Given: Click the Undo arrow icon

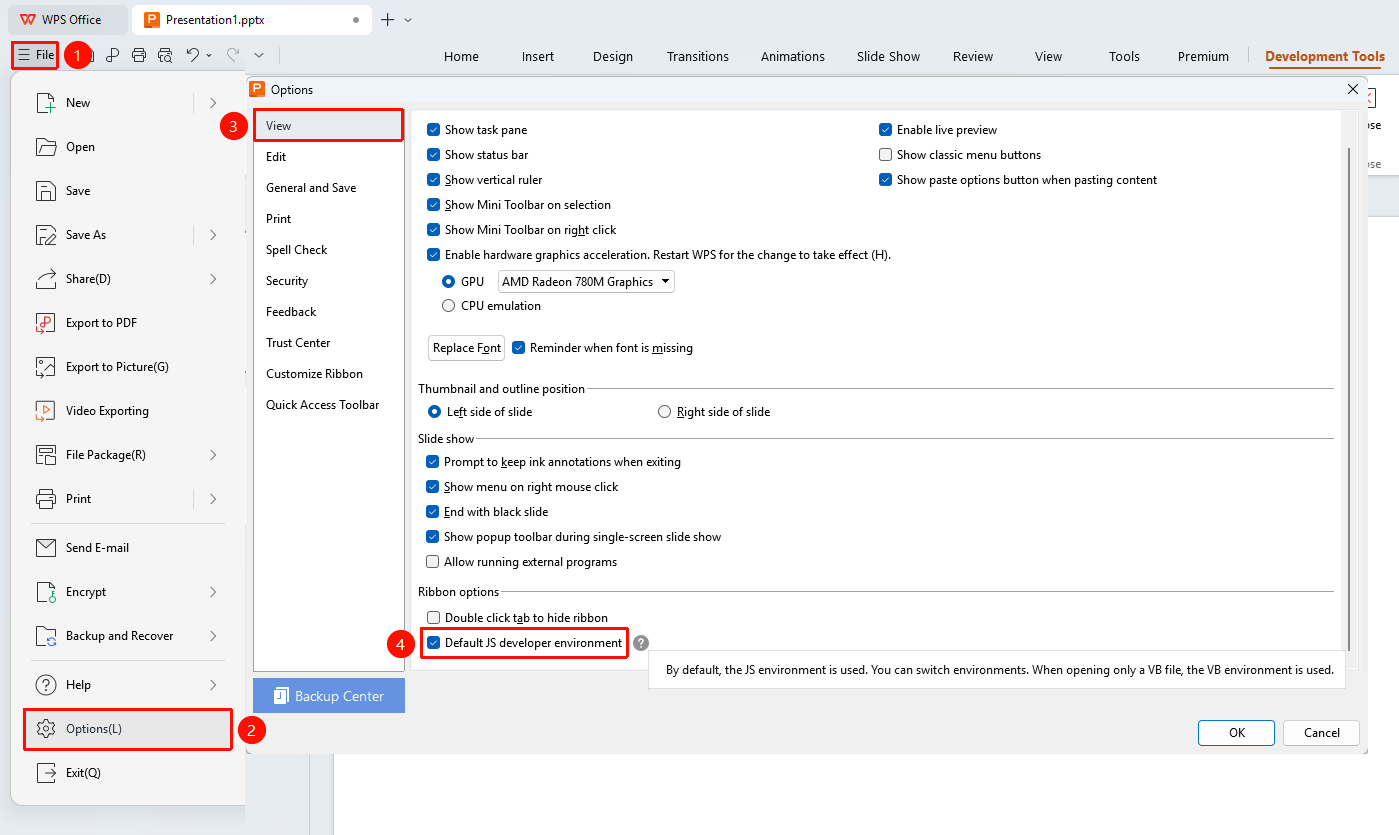Looking at the screenshot, I should pyautogui.click(x=193, y=55).
